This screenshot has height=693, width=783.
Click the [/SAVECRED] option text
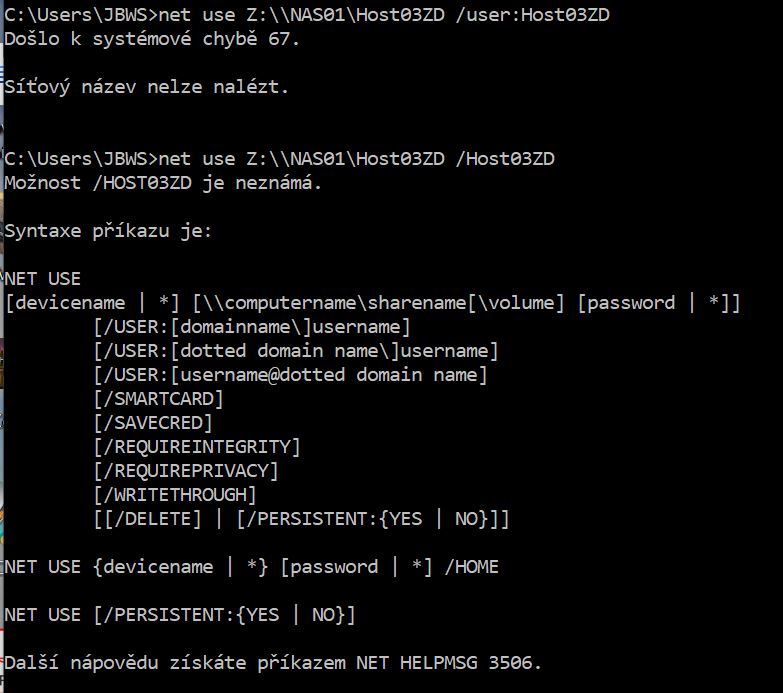153,423
